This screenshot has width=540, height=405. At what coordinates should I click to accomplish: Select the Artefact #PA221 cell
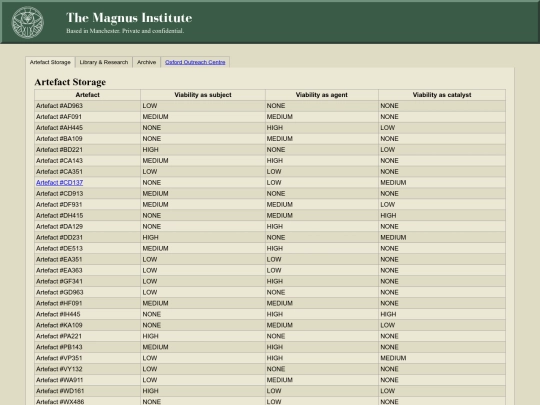click(x=87, y=336)
